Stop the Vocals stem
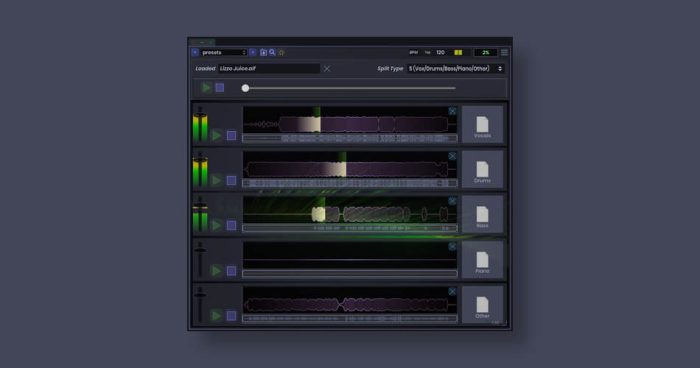 pos(231,135)
